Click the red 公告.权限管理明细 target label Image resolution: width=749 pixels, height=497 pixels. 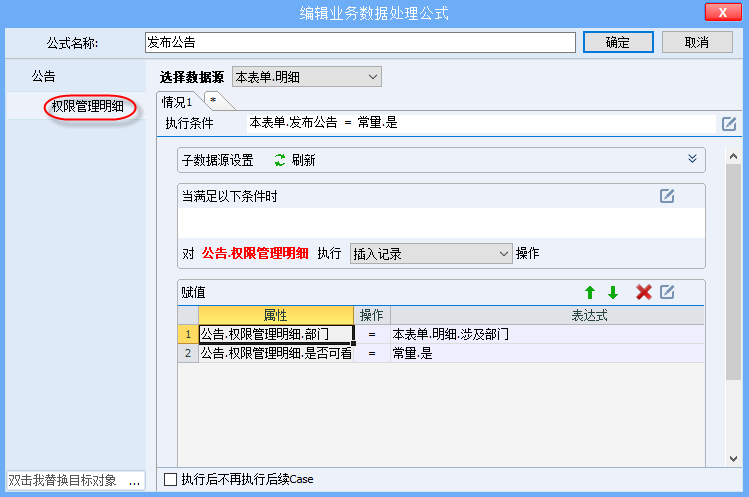point(255,253)
